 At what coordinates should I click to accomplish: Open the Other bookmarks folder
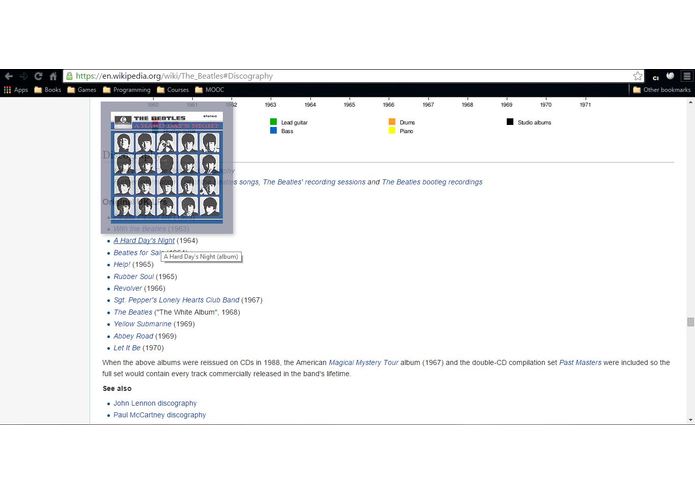(x=662, y=90)
